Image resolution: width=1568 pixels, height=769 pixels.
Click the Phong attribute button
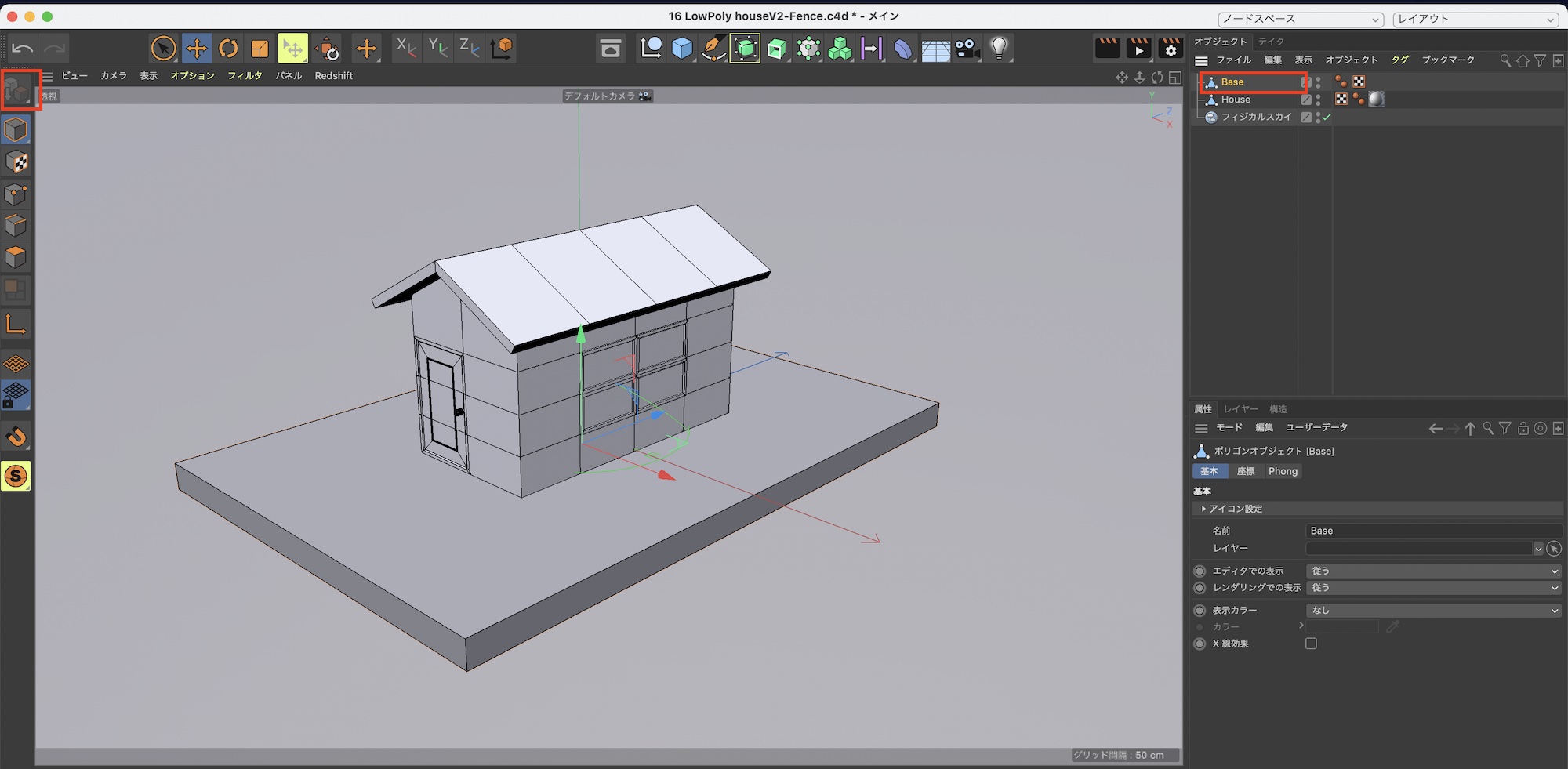coord(1283,471)
